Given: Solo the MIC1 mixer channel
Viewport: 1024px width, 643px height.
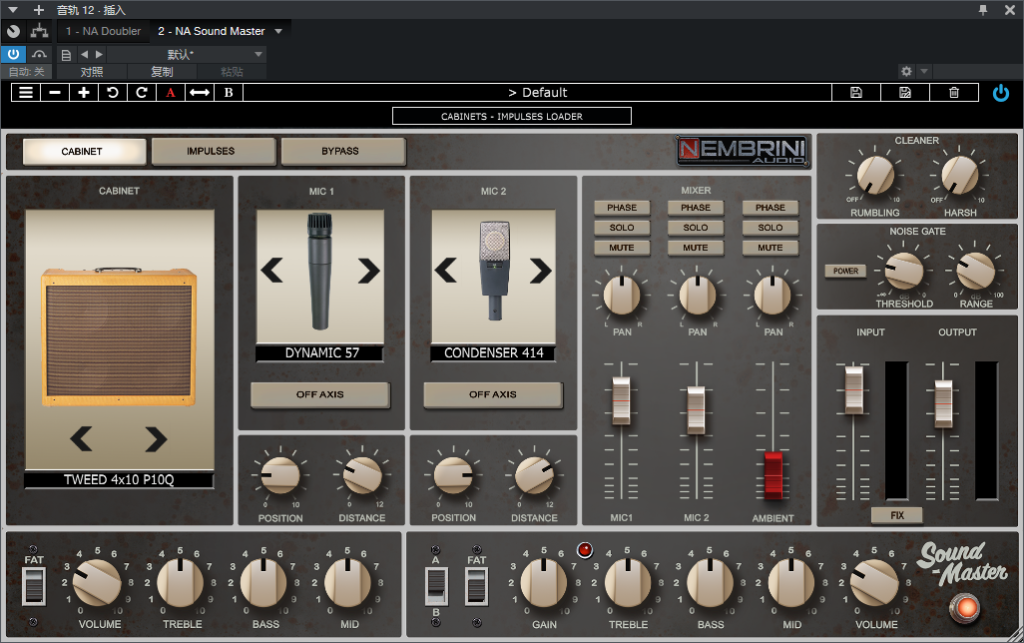Looking at the screenshot, I should [x=622, y=228].
